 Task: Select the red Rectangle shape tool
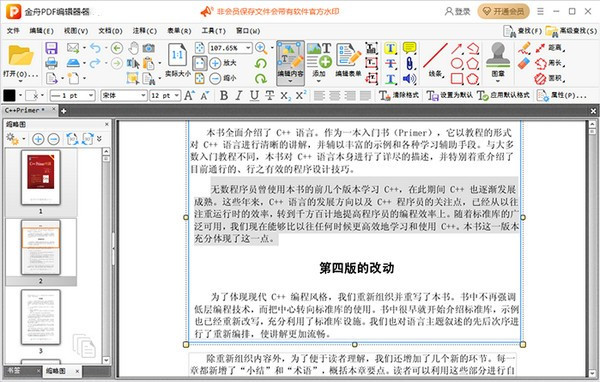[x=457, y=78]
